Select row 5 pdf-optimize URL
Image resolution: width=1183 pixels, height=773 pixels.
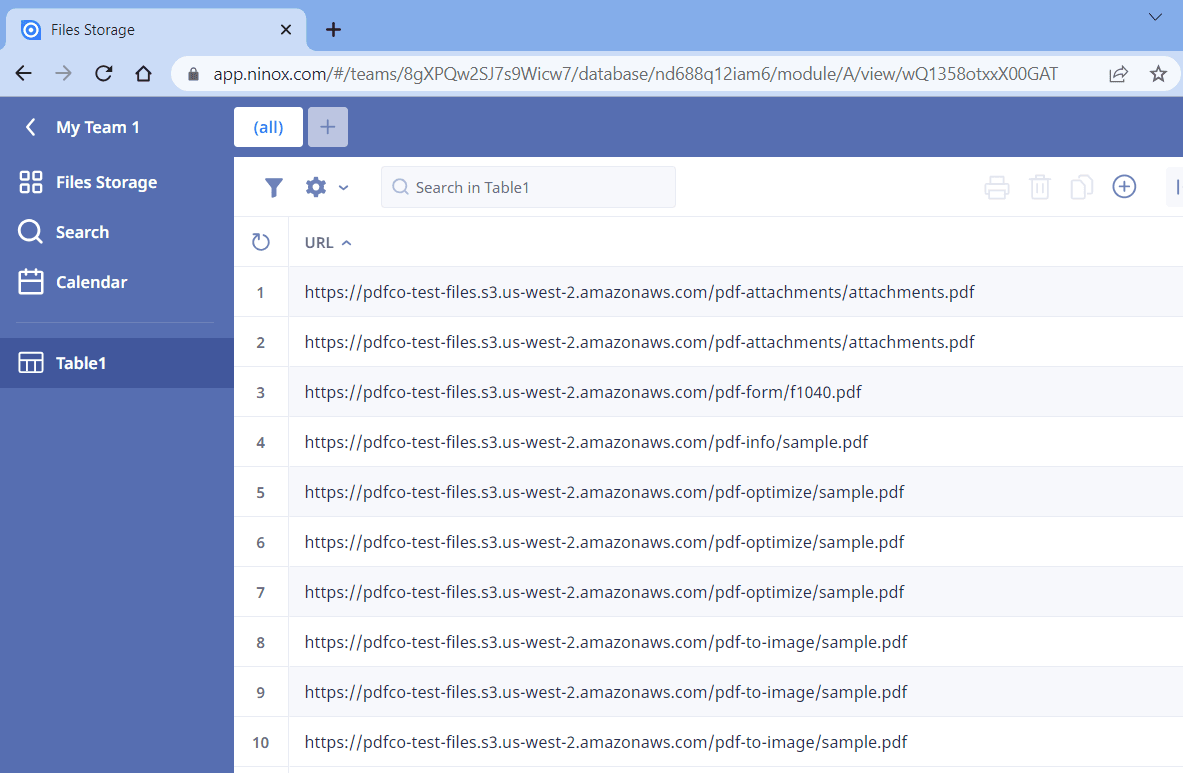click(604, 492)
